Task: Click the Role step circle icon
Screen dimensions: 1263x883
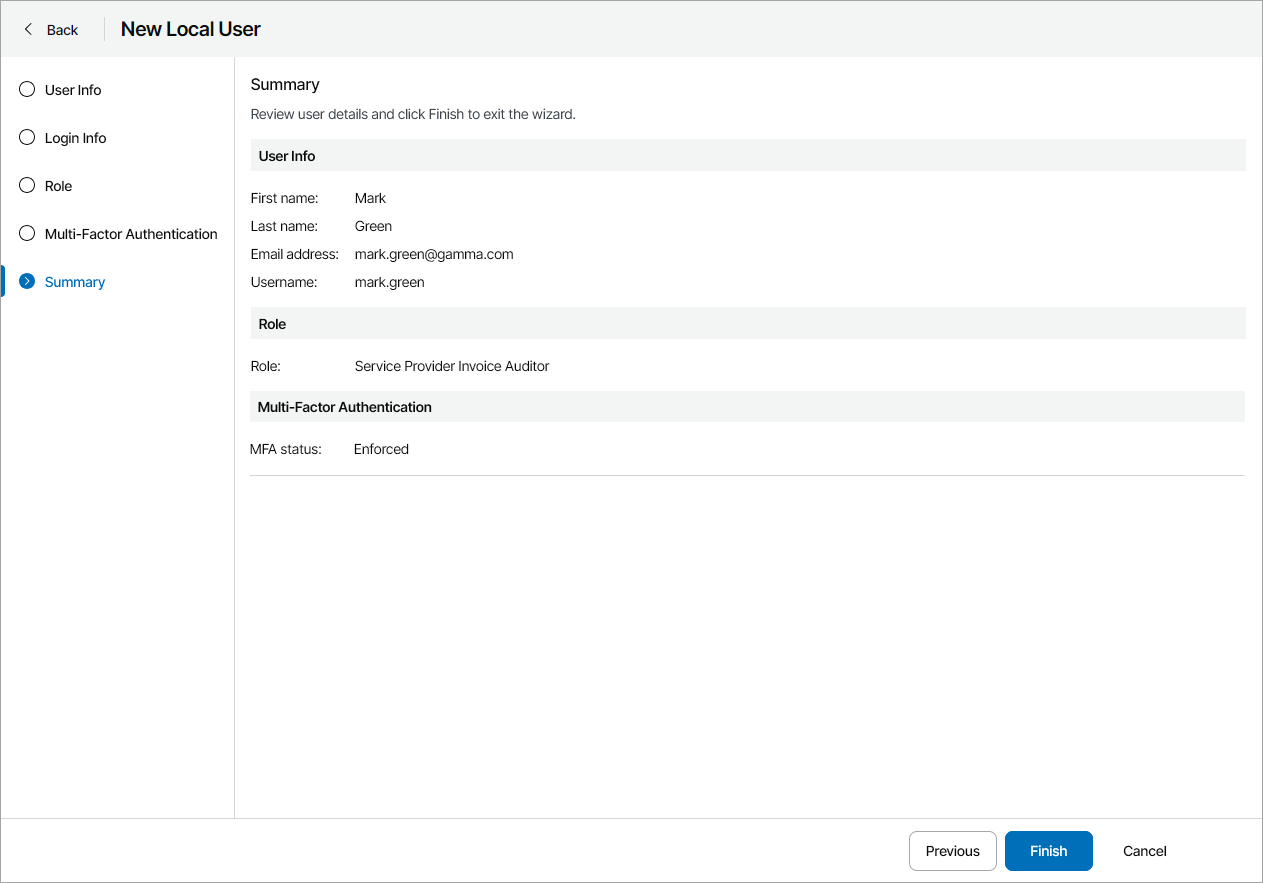Action: point(26,185)
